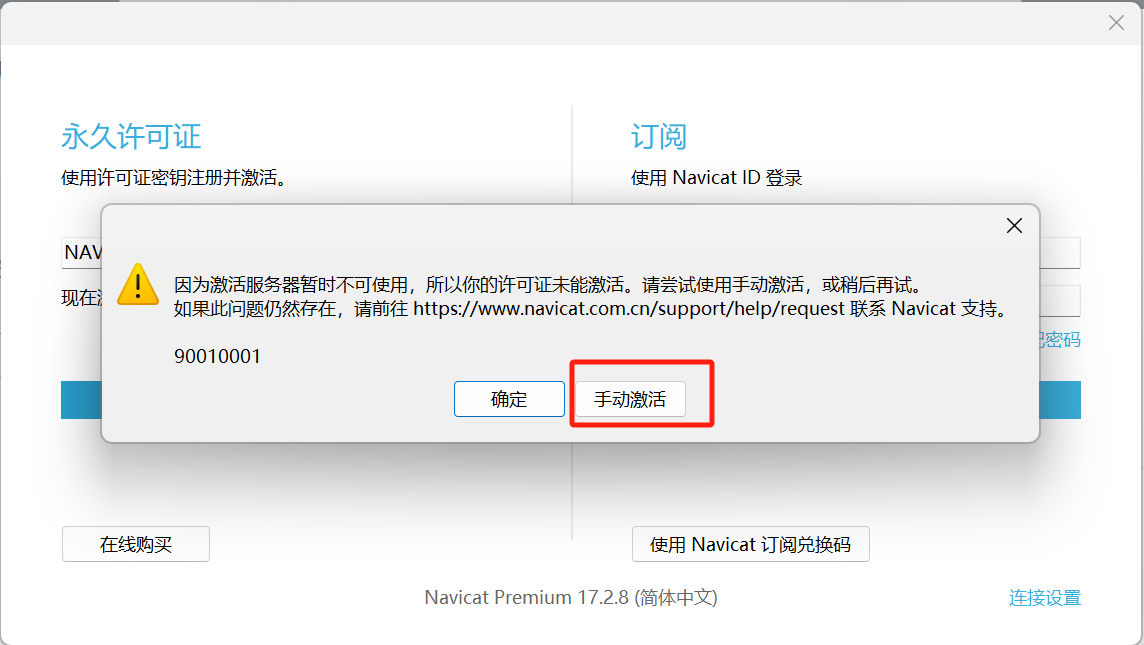Close the activation error dialog

click(1014, 226)
